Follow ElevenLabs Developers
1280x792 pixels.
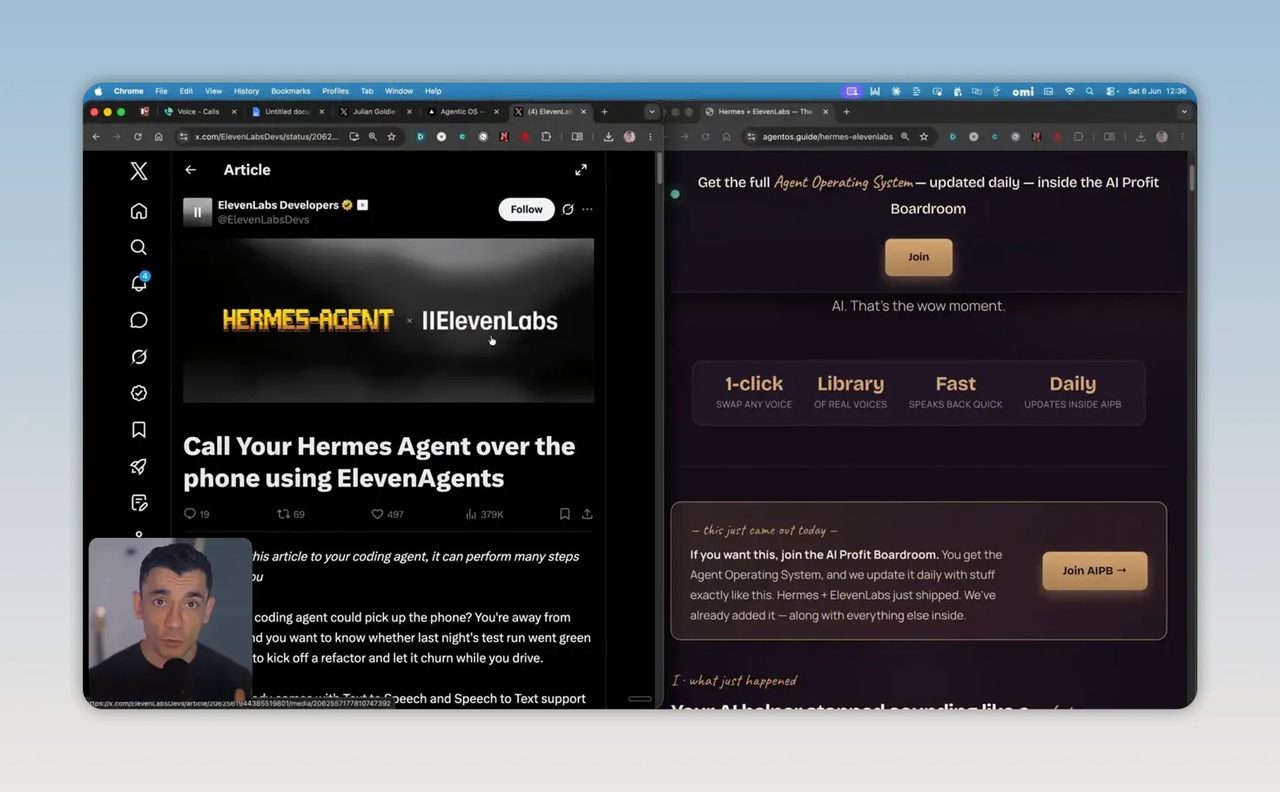pyautogui.click(x=526, y=209)
